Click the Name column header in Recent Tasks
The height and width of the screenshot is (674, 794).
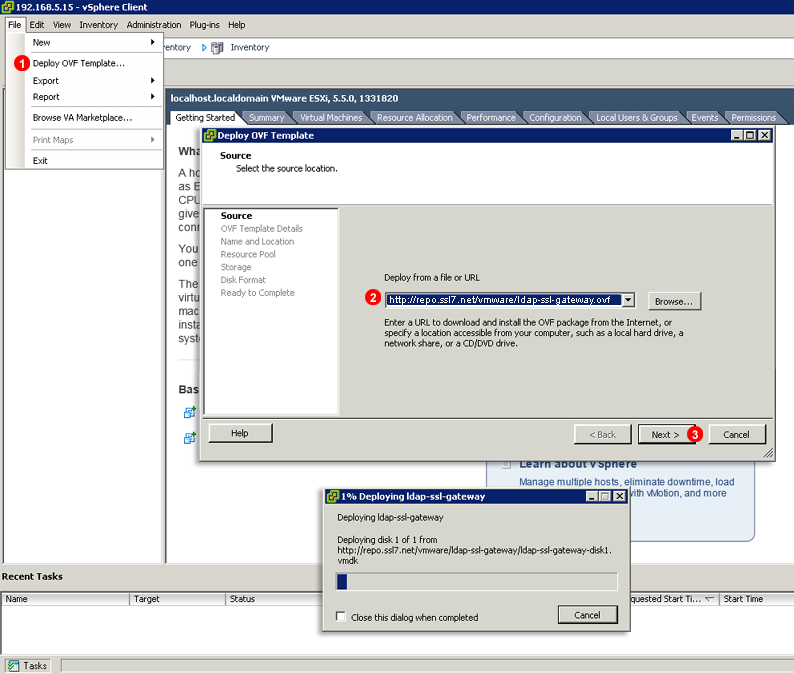65,599
